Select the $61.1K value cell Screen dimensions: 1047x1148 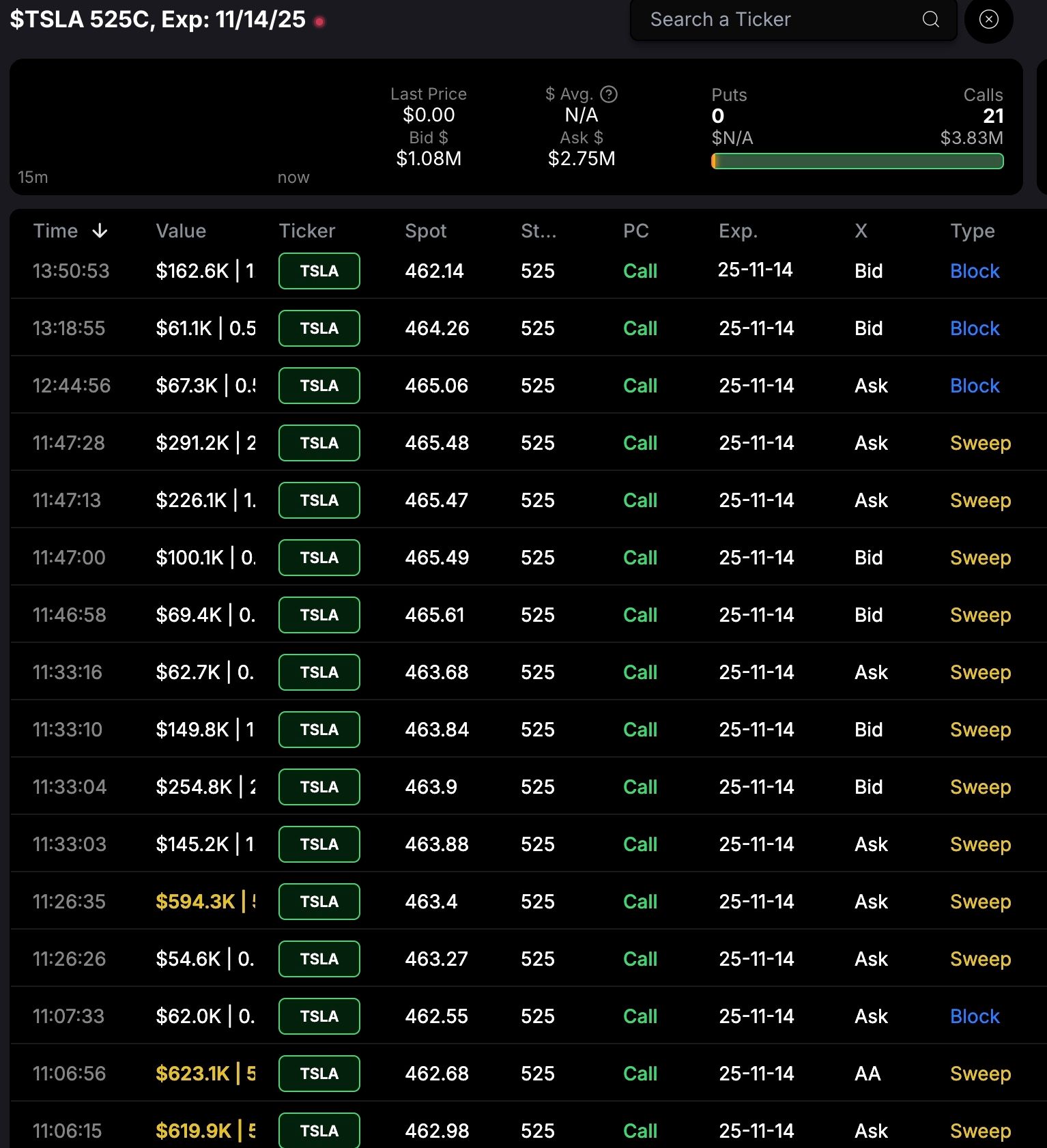(x=205, y=328)
